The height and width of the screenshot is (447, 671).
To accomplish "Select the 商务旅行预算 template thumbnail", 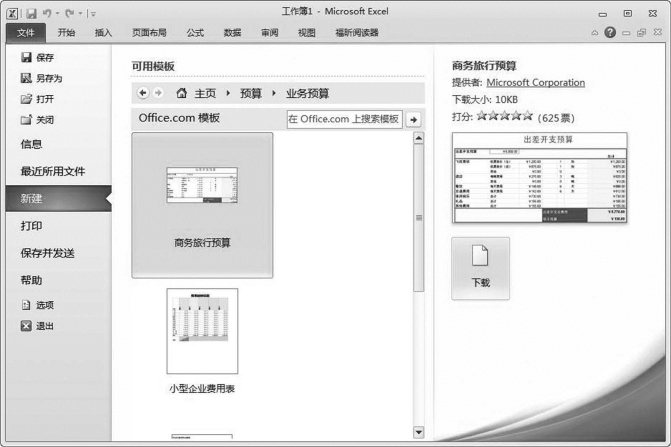I will [202, 205].
